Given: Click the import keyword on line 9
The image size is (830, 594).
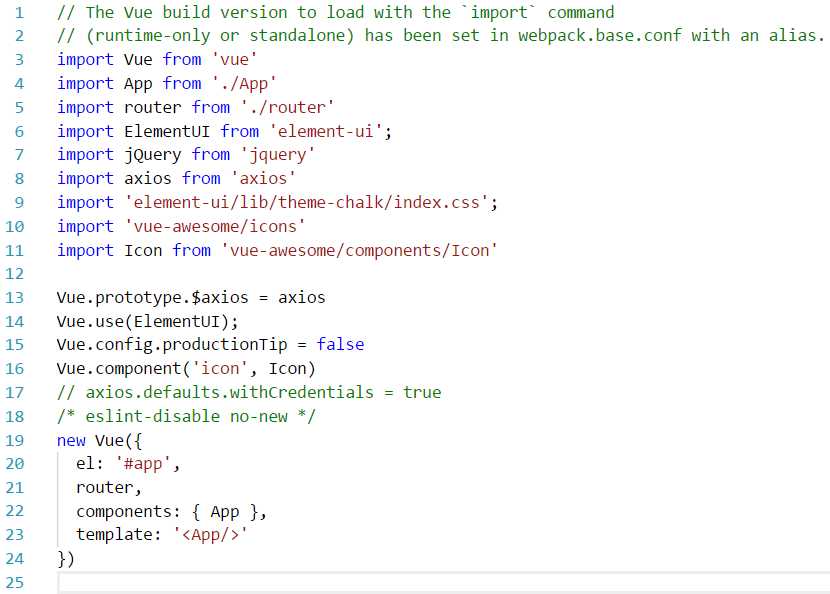Looking at the screenshot, I should 85,202.
